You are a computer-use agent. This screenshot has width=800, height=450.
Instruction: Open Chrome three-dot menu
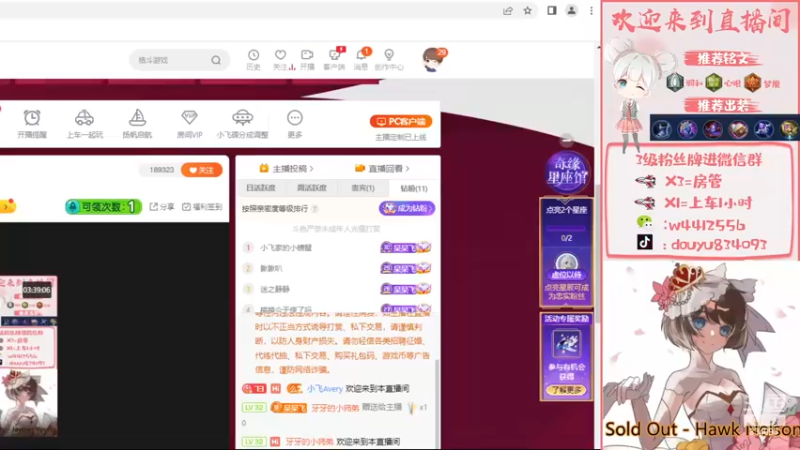pyautogui.click(x=591, y=11)
